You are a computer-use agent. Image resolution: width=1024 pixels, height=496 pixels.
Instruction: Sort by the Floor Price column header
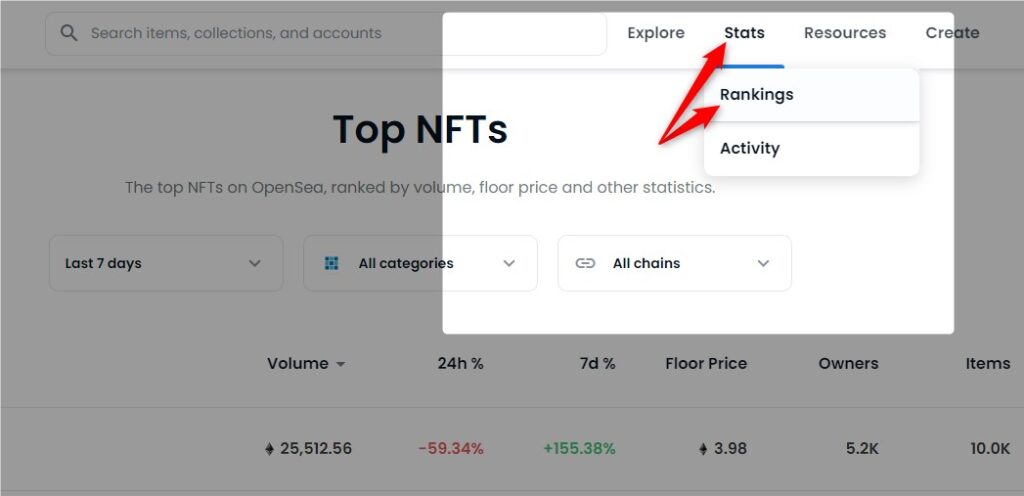point(706,364)
